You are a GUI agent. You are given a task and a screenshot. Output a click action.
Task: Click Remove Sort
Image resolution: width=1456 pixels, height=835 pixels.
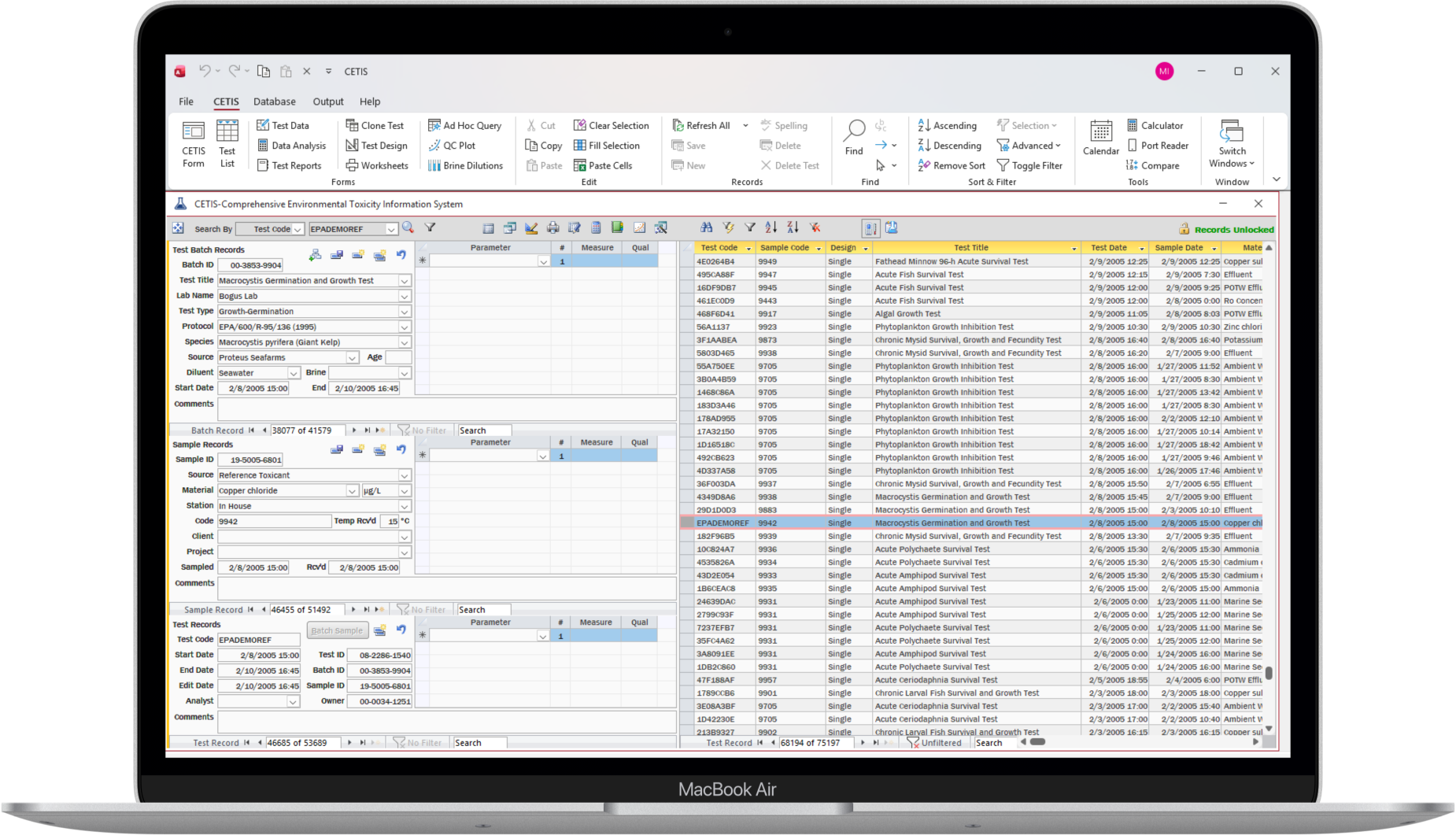(x=951, y=165)
